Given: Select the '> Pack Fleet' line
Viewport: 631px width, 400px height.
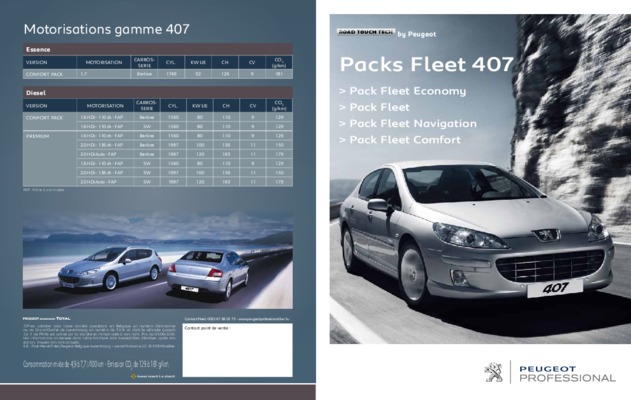Looking at the screenshot, I should [x=374, y=107].
